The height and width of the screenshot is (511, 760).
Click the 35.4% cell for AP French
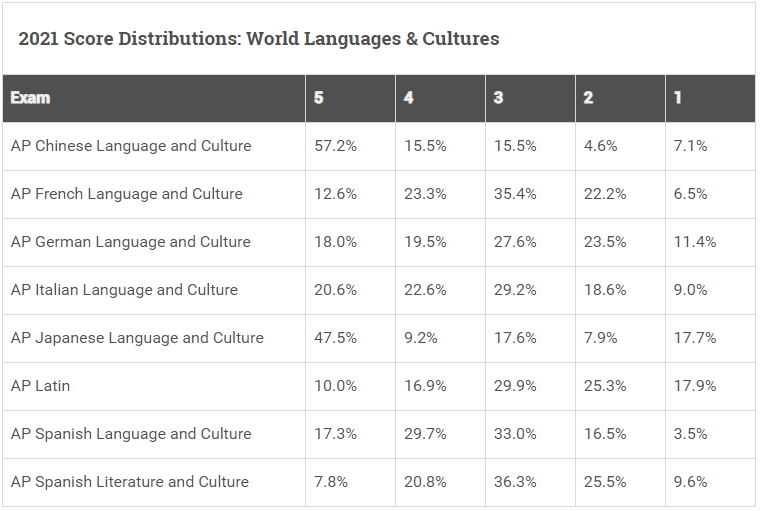(x=515, y=194)
